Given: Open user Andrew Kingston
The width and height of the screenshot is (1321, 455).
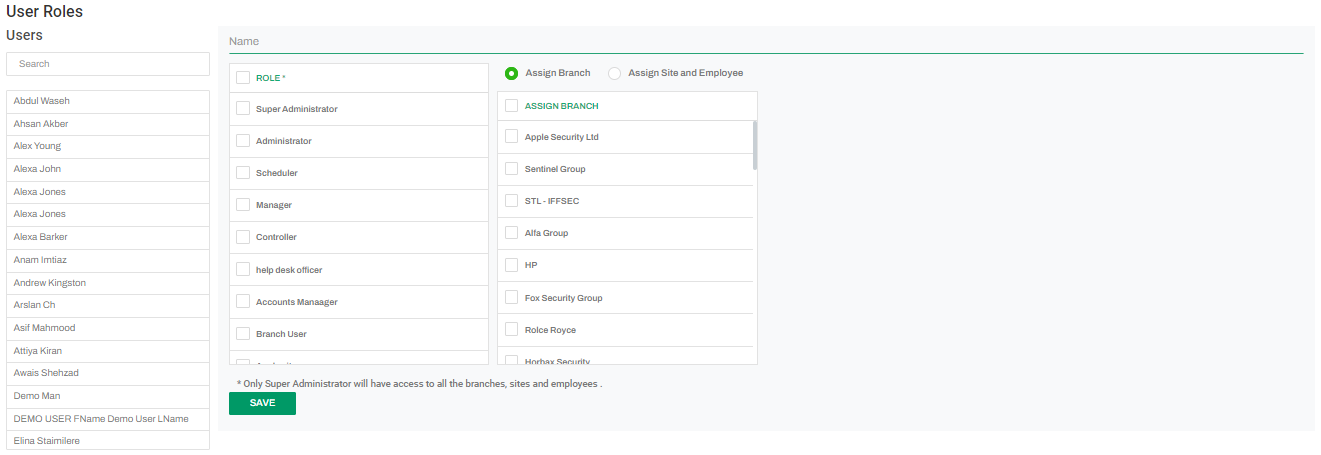Looking at the screenshot, I should (108, 283).
